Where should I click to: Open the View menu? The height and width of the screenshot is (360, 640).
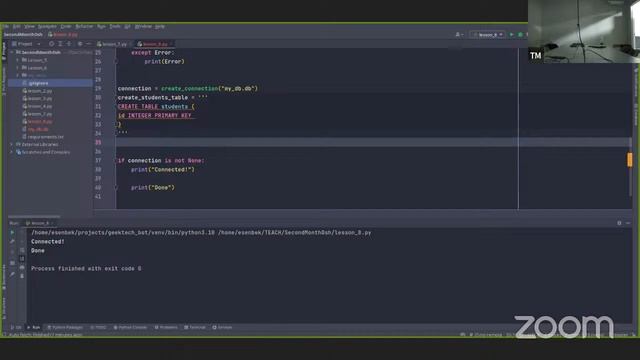pos(29,27)
